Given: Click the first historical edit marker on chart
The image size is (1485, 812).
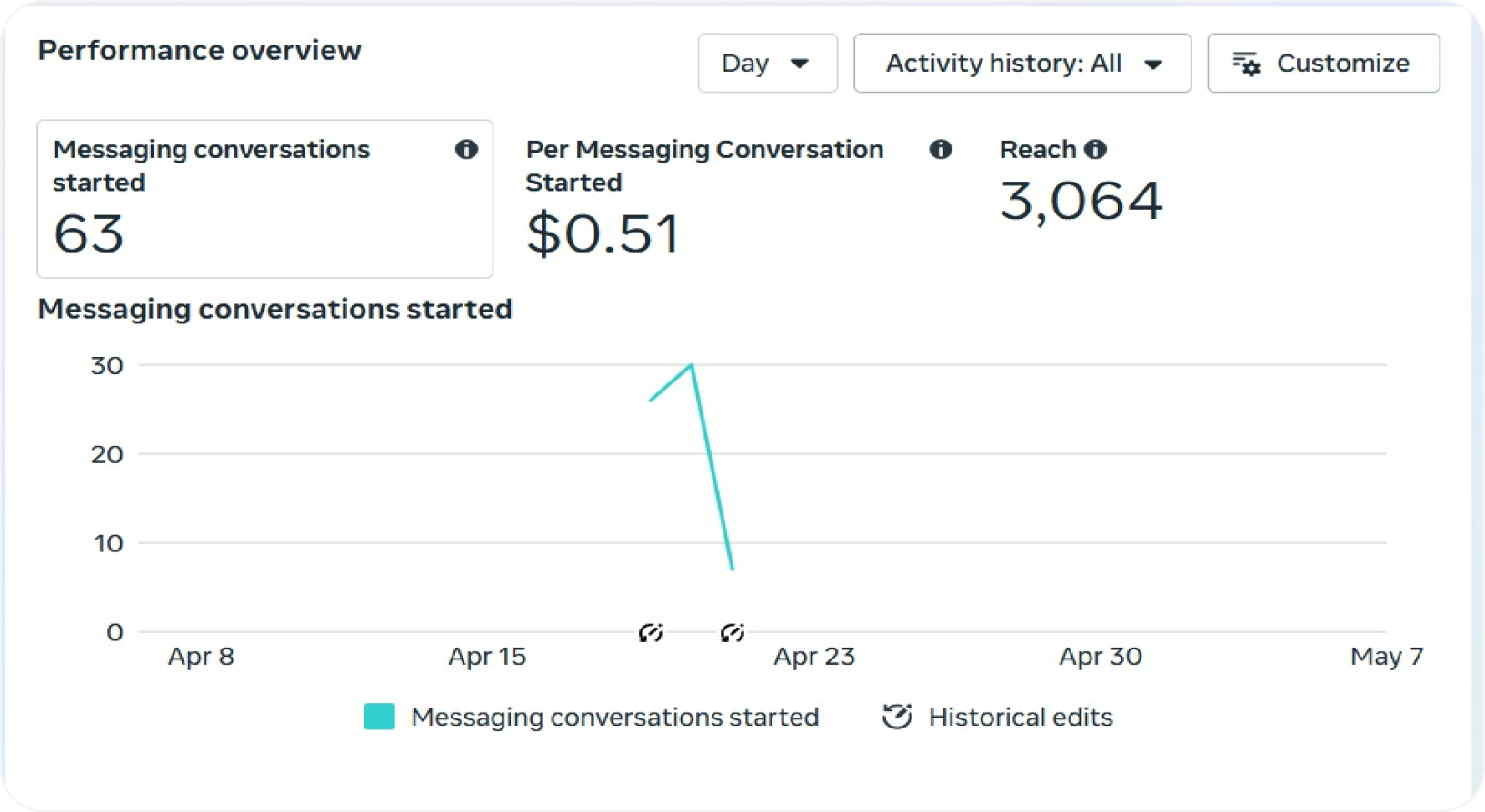Looking at the screenshot, I should [x=651, y=632].
